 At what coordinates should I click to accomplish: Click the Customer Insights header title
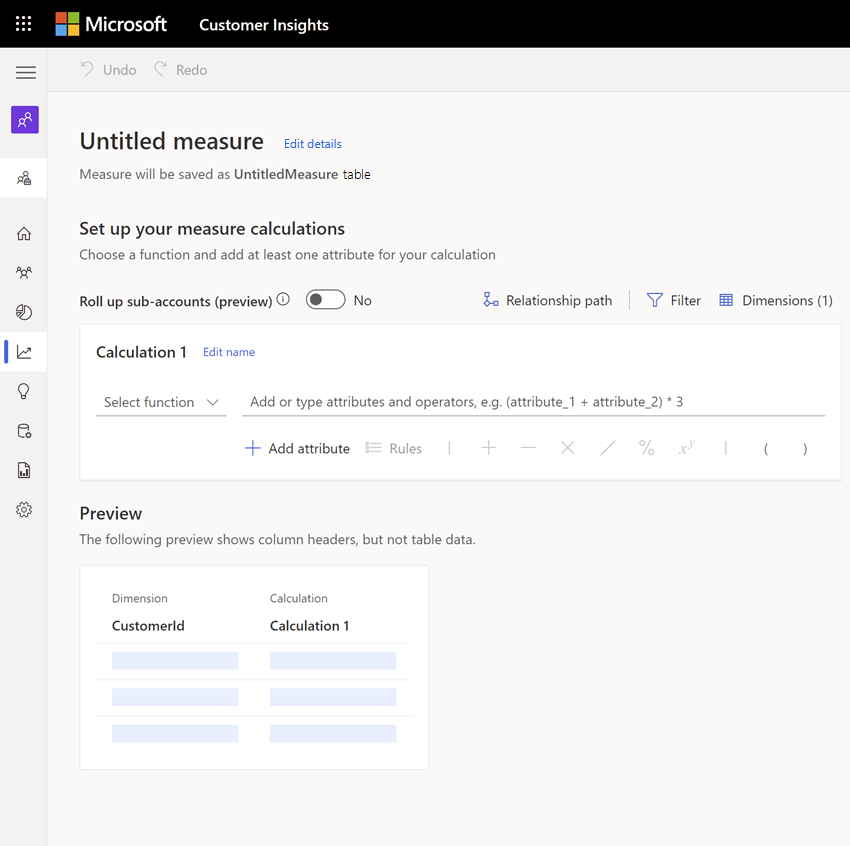click(x=264, y=25)
